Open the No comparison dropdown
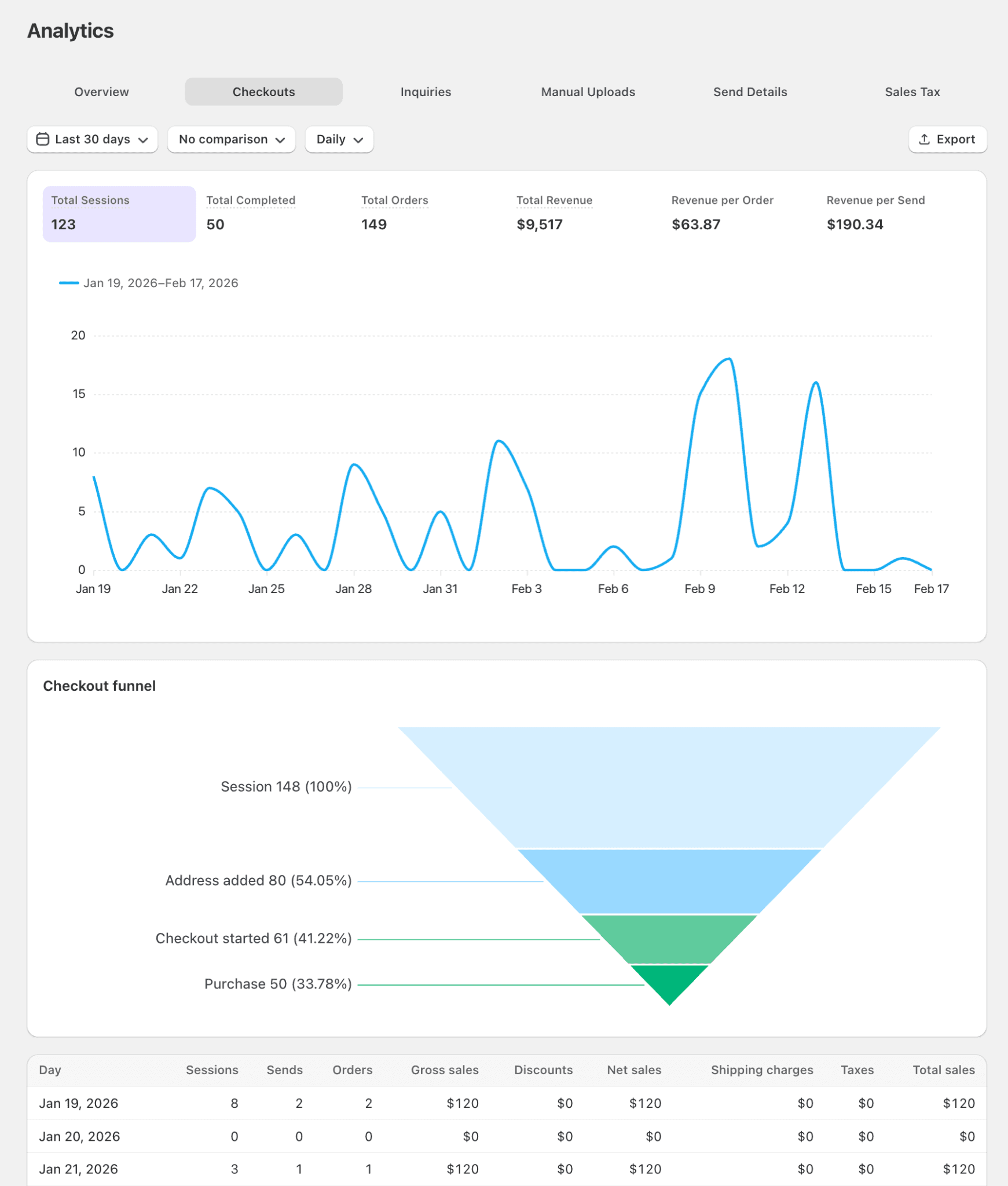Image resolution: width=1008 pixels, height=1186 pixels. click(231, 140)
